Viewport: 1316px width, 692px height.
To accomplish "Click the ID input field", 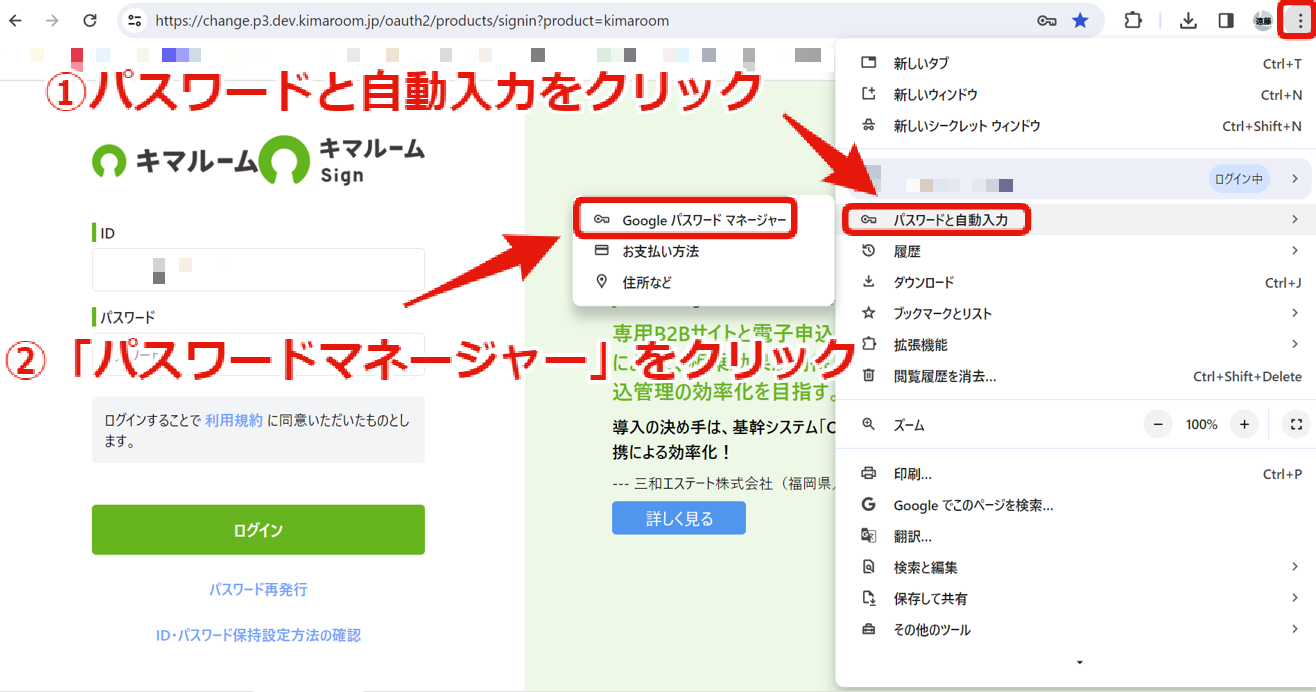I will pyautogui.click(x=258, y=270).
